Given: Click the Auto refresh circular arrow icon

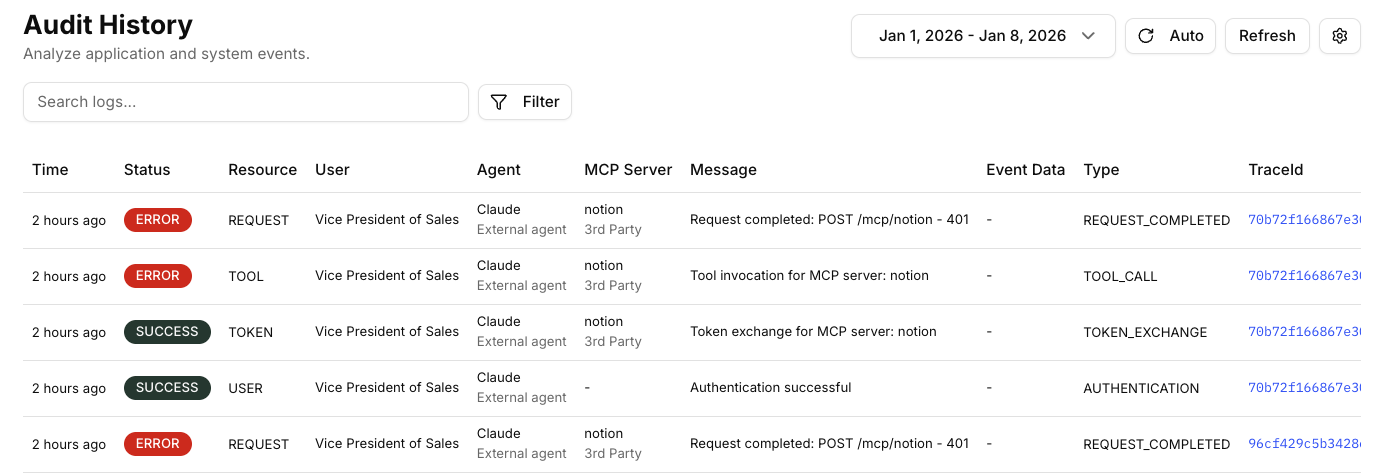Looking at the screenshot, I should point(1147,36).
